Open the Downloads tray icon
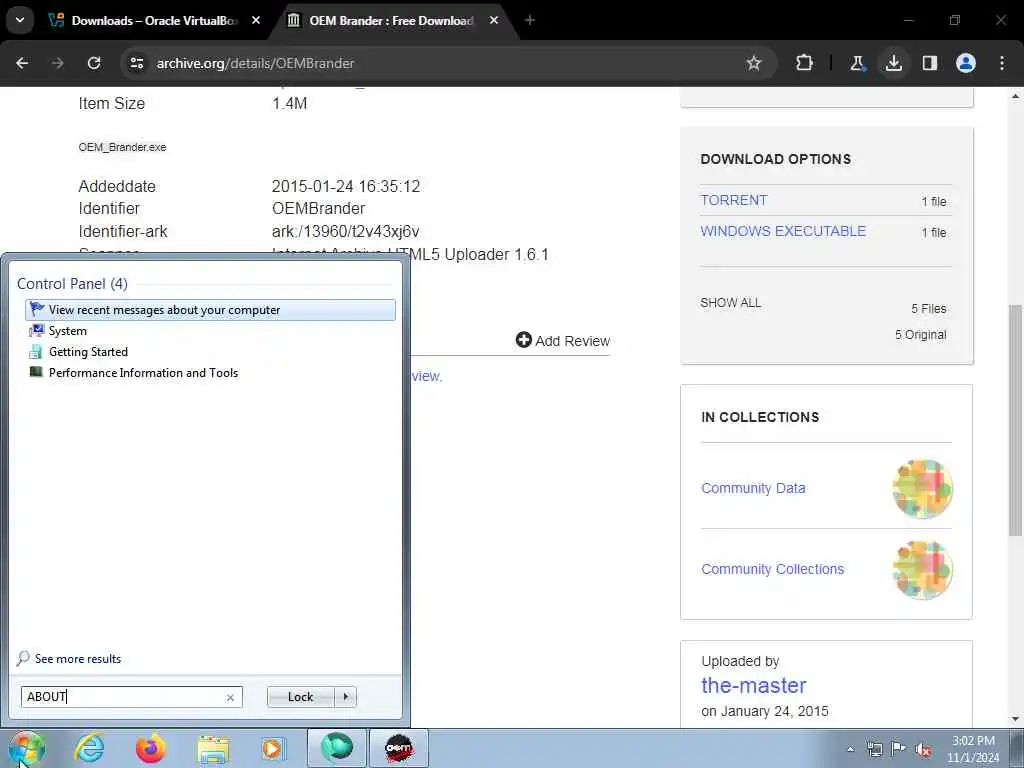 pos(893,63)
